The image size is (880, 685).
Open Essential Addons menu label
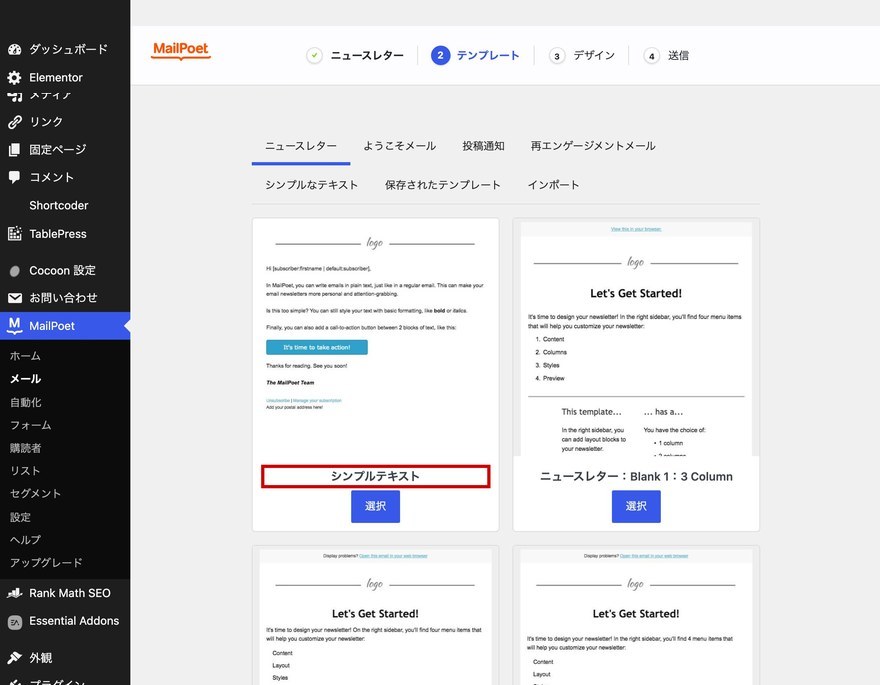pyautogui.click(x=74, y=621)
